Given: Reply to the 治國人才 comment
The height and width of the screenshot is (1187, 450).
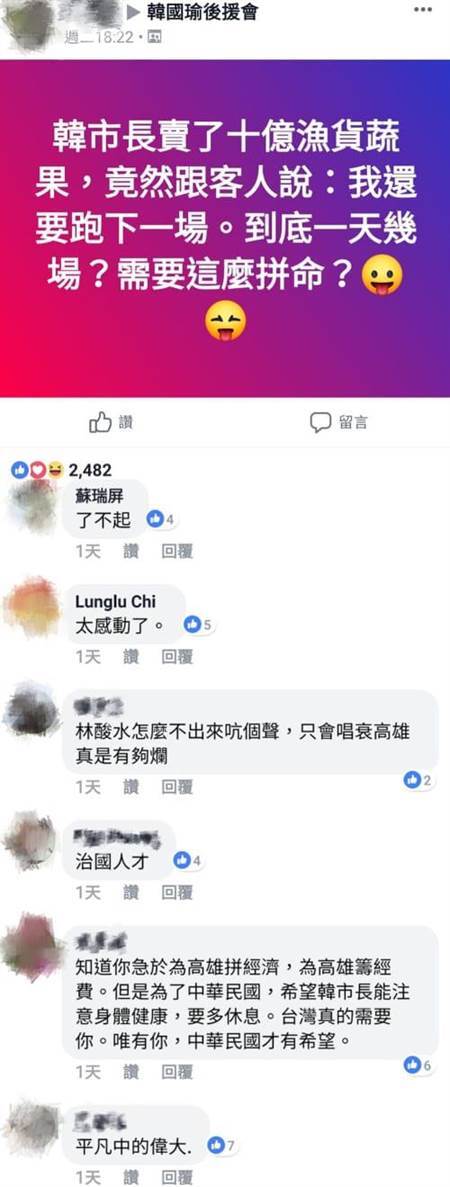Looking at the screenshot, I should pos(177,893).
